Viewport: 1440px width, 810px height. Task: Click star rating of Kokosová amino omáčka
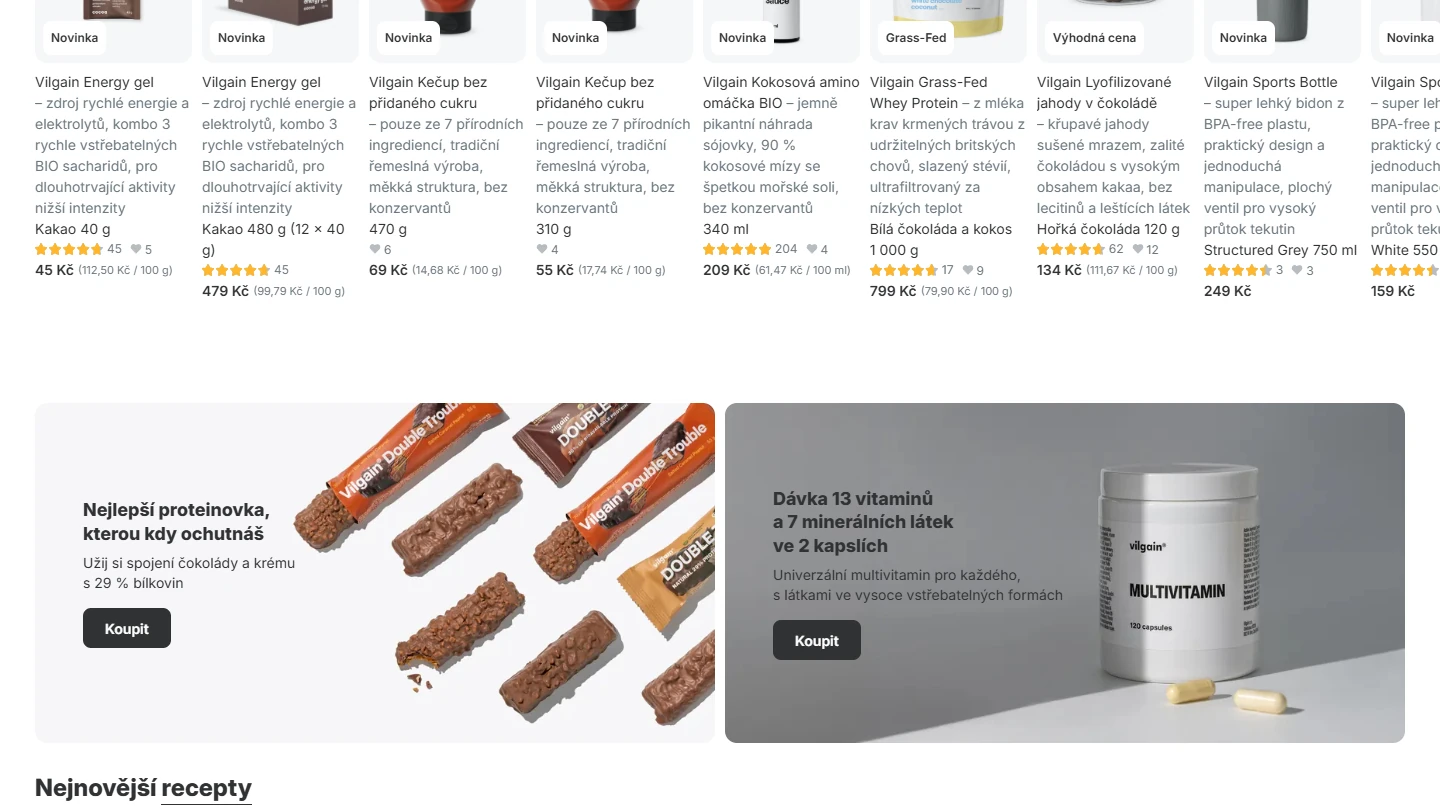[x=737, y=249]
